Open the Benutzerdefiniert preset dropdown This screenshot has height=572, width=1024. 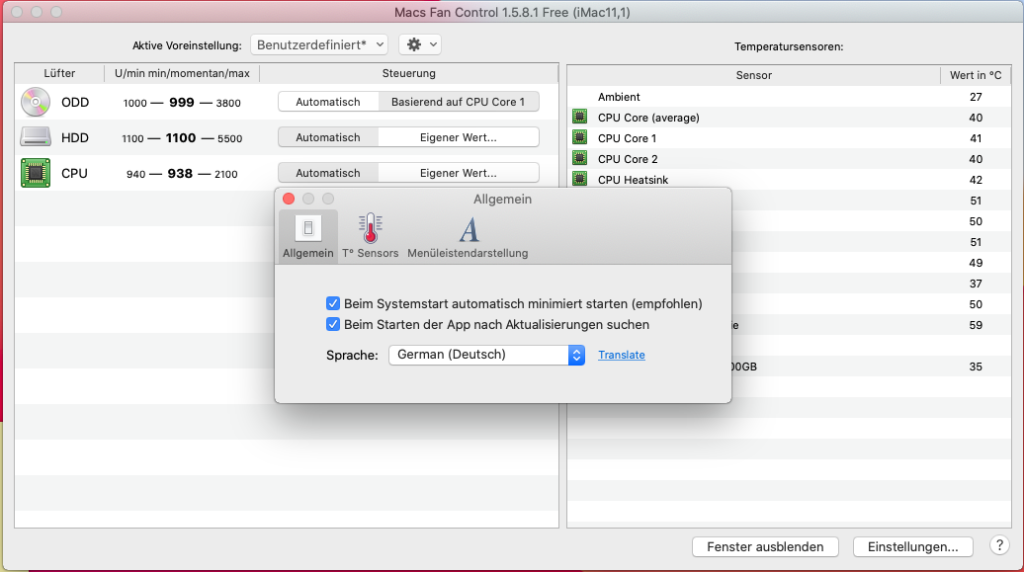pos(319,44)
